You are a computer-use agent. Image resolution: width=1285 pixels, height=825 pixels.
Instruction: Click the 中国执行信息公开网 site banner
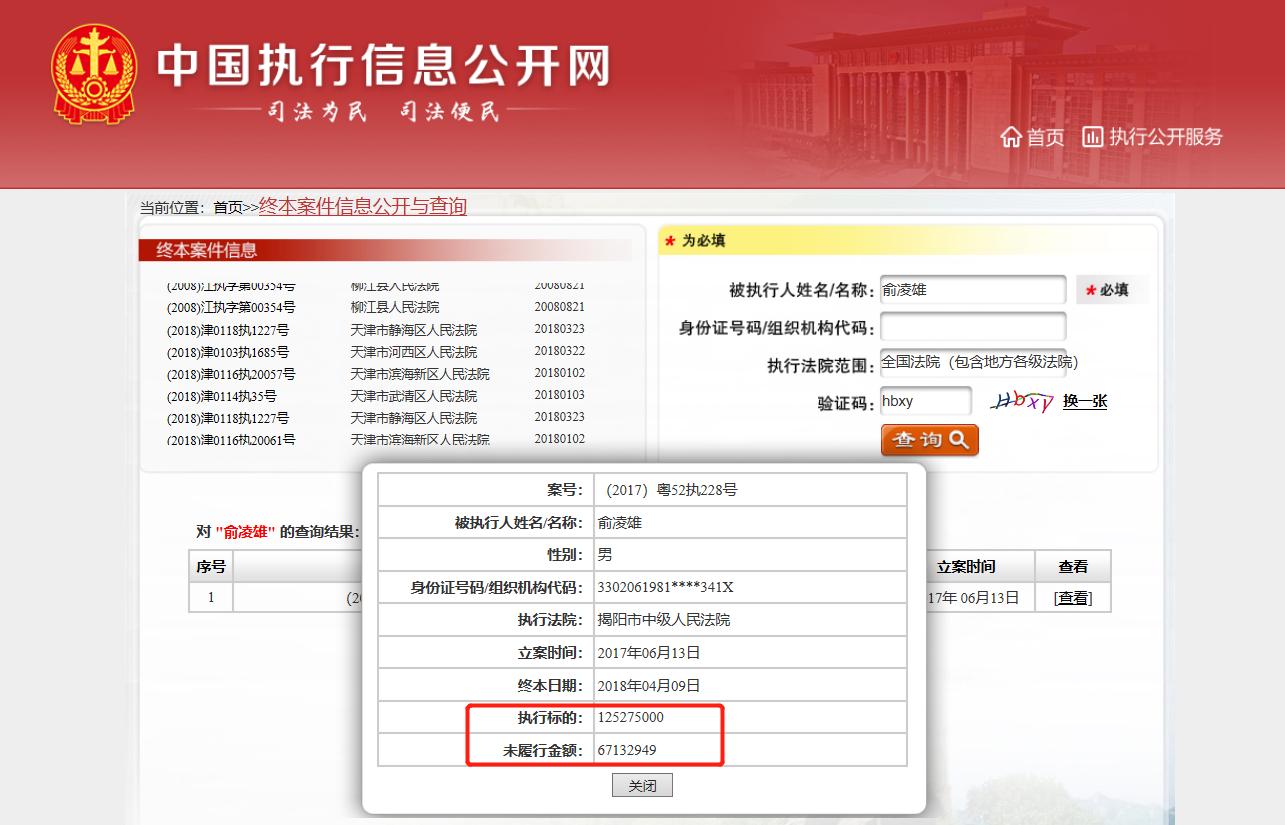click(380, 70)
